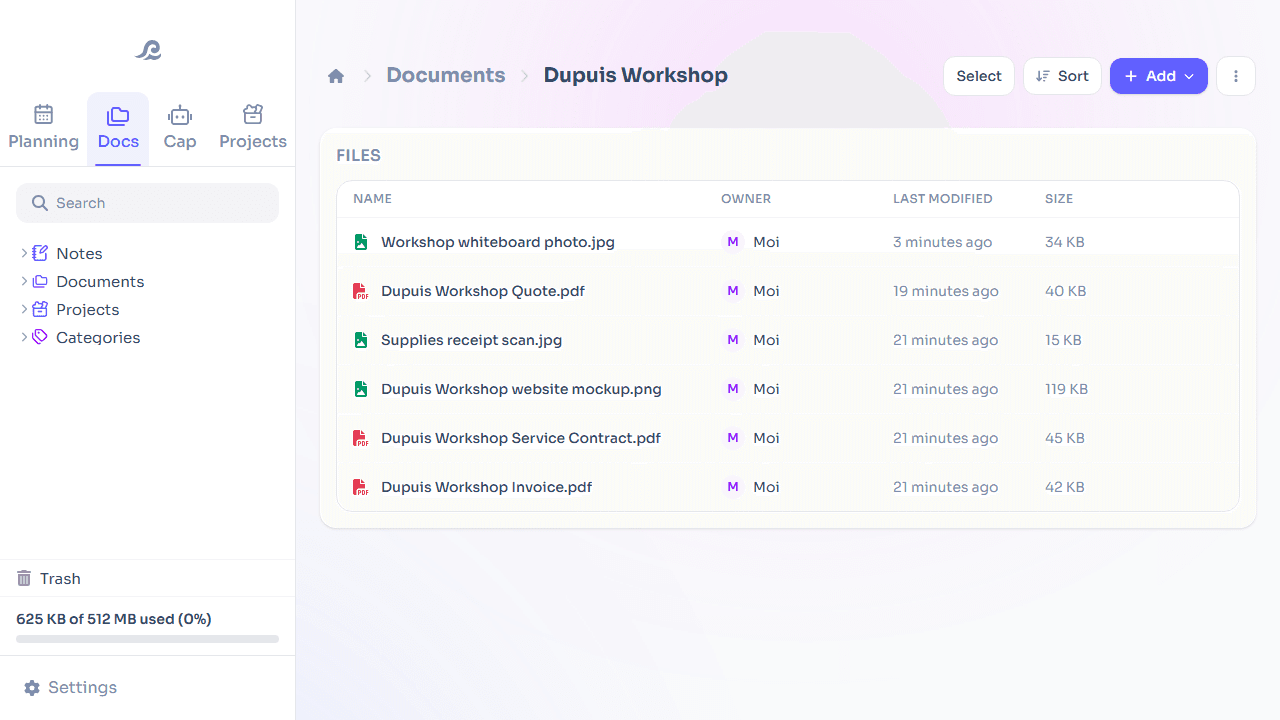
Task: Click the FILES section heading
Action: pos(359,156)
